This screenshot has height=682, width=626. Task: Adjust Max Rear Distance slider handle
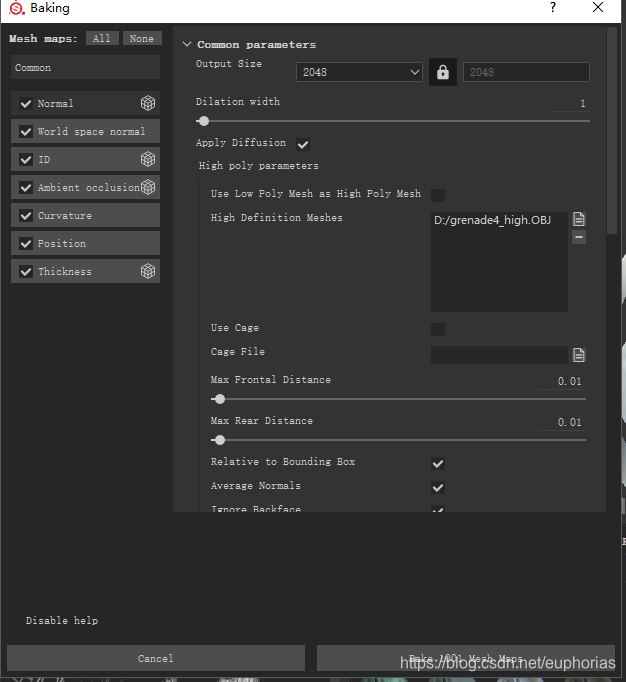coord(220,440)
